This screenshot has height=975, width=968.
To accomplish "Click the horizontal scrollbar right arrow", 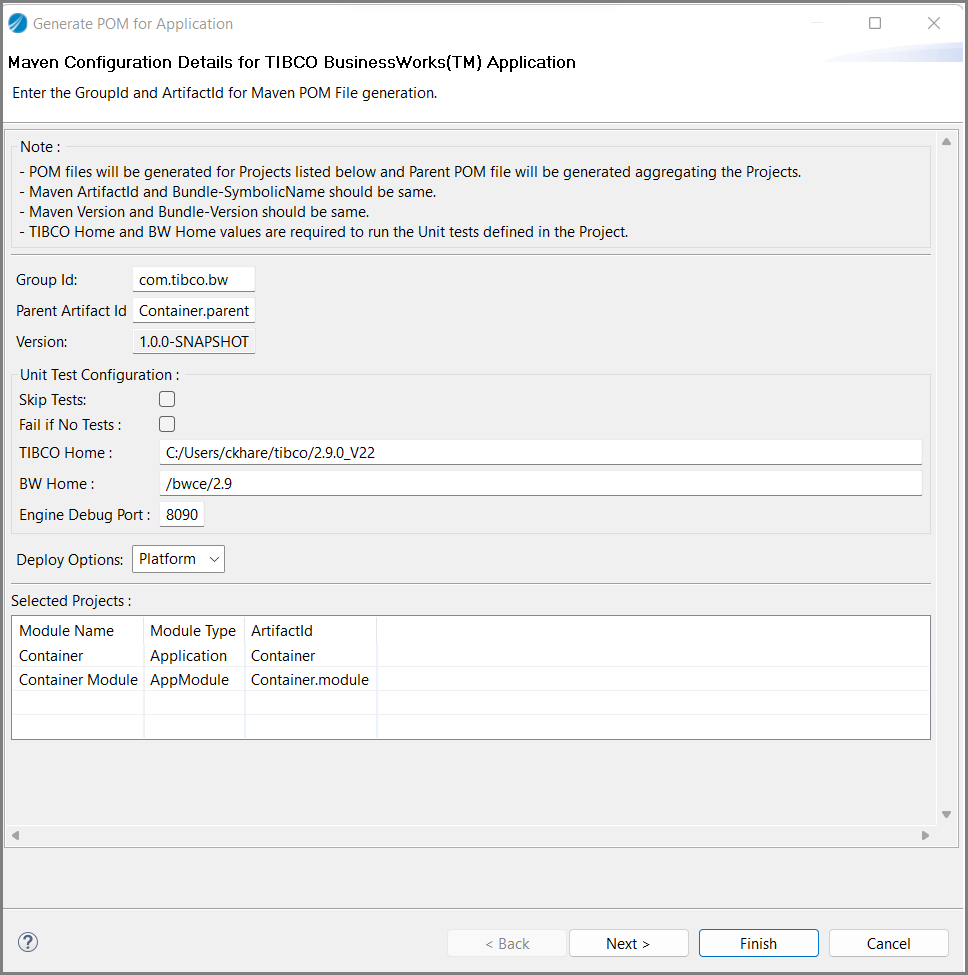I will (925, 835).
